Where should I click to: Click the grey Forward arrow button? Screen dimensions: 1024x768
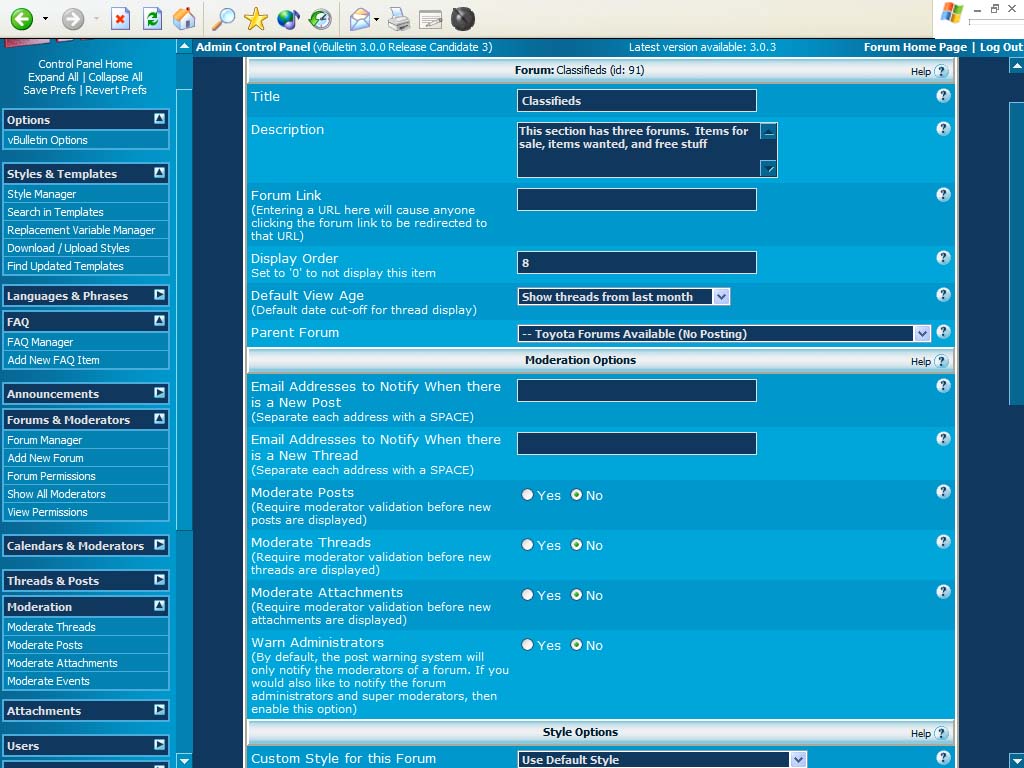72,19
